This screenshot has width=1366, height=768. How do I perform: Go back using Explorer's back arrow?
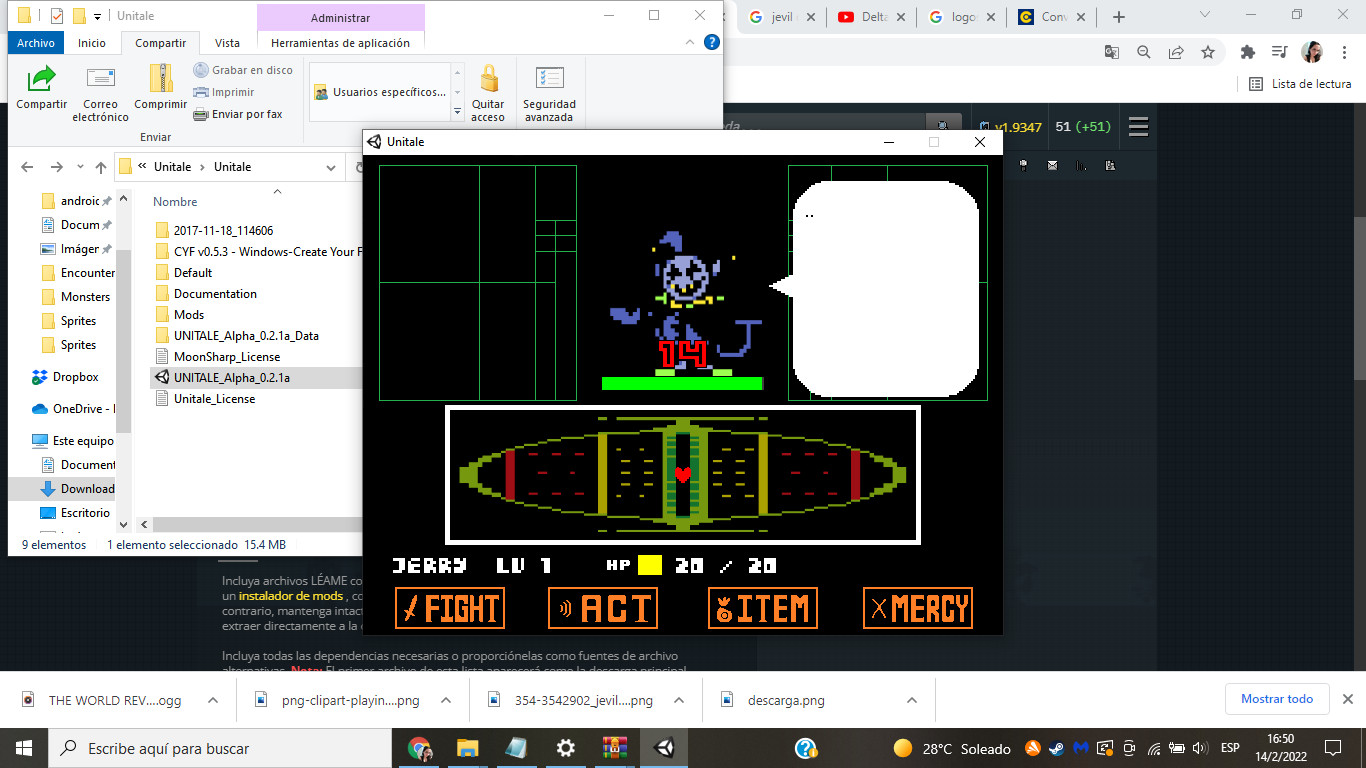[27, 167]
